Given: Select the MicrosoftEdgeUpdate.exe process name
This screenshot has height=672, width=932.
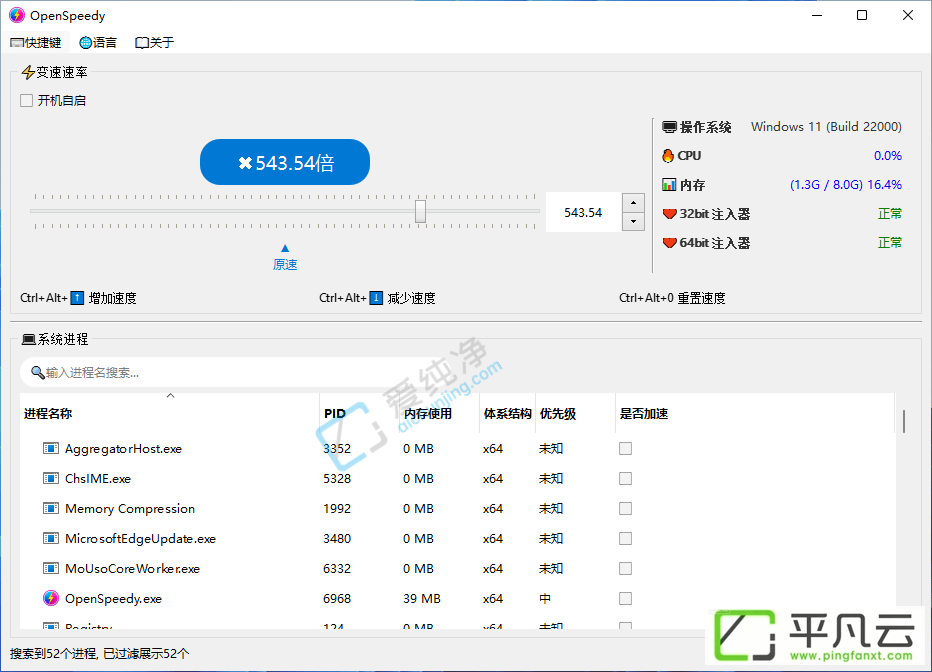Looking at the screenshot, I should coord(140,539).
